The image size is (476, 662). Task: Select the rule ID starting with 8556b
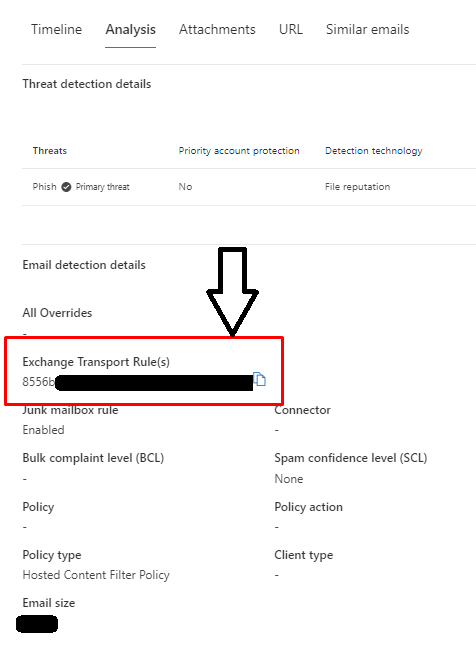(137, 382)
